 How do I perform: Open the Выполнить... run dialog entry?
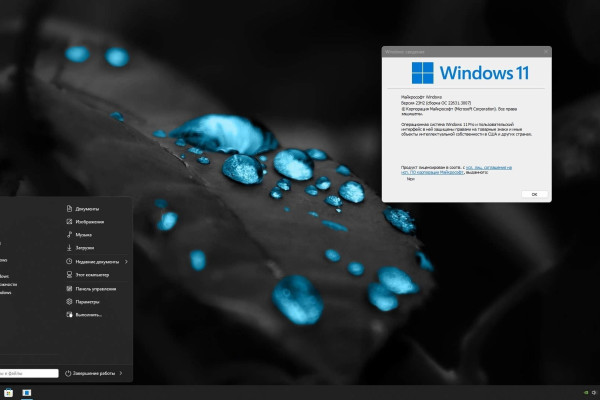(x=84, y=315)
